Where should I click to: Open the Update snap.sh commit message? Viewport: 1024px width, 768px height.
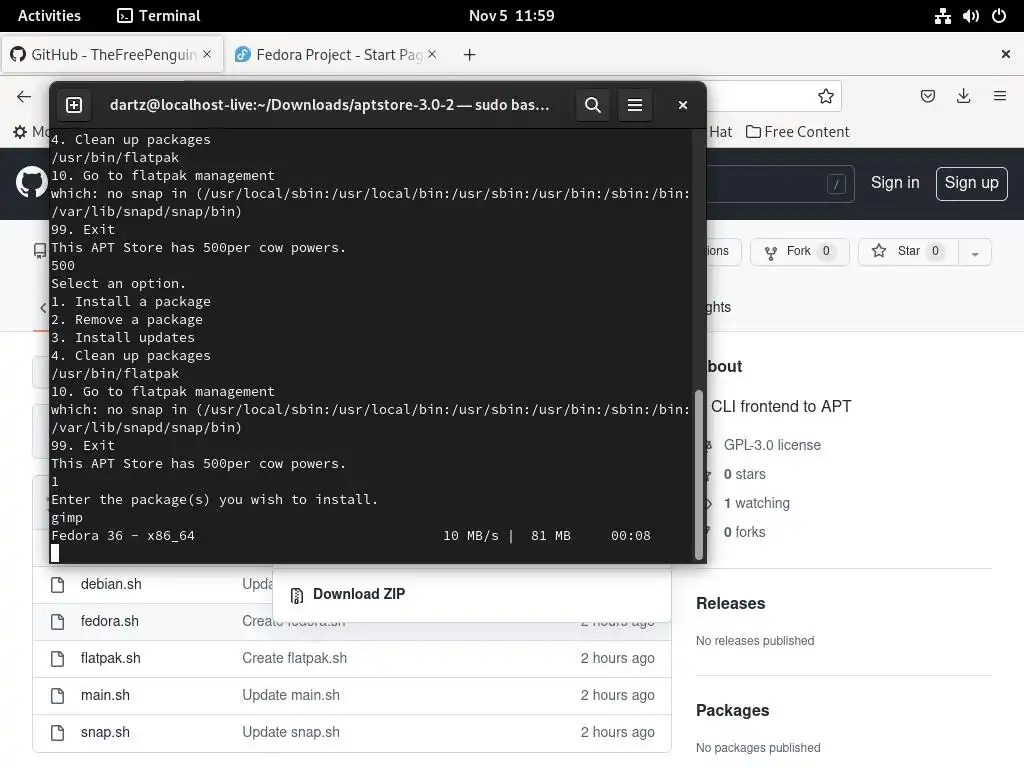pos(291,733)
